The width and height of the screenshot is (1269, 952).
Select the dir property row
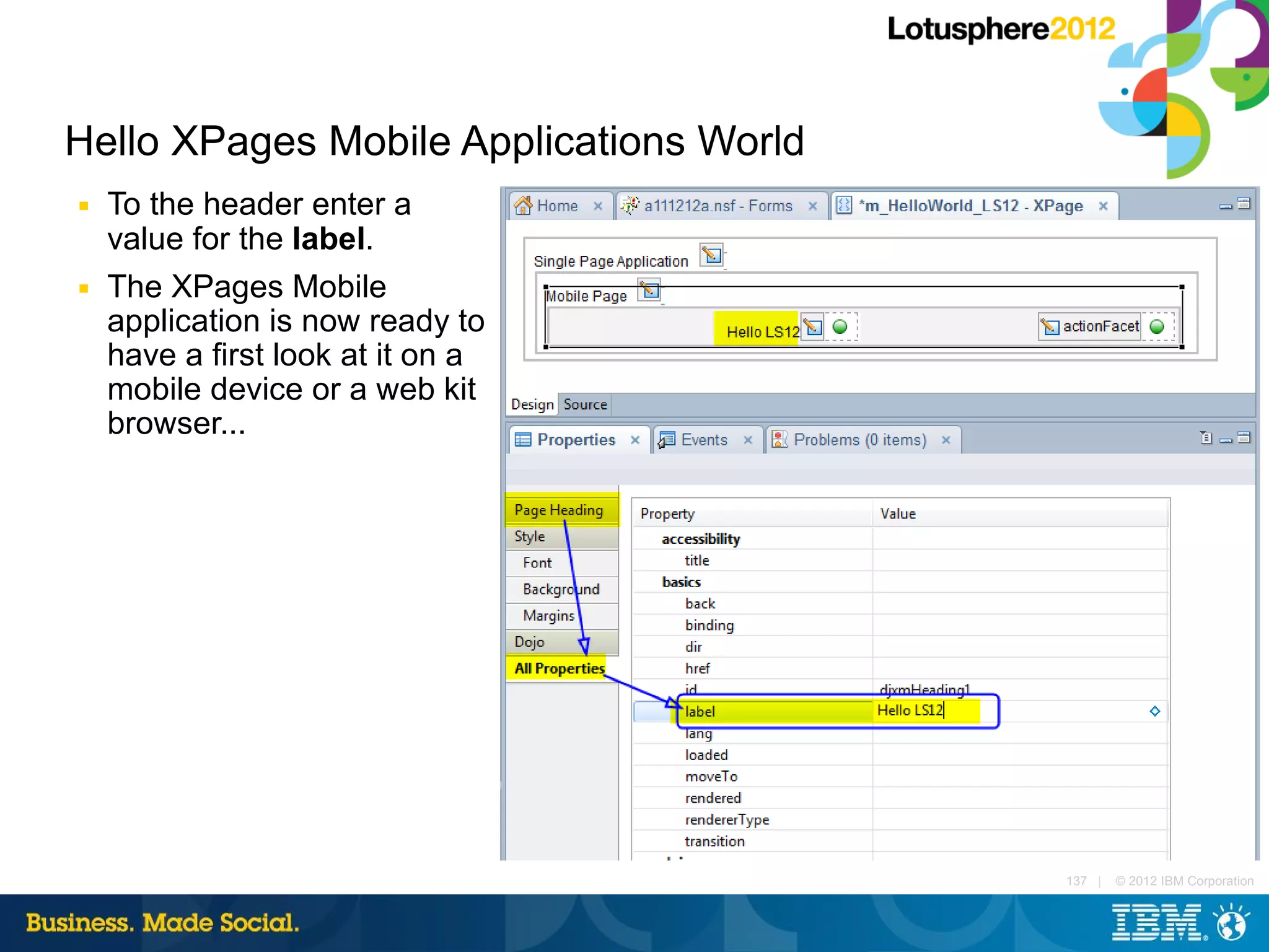point(900,647)
